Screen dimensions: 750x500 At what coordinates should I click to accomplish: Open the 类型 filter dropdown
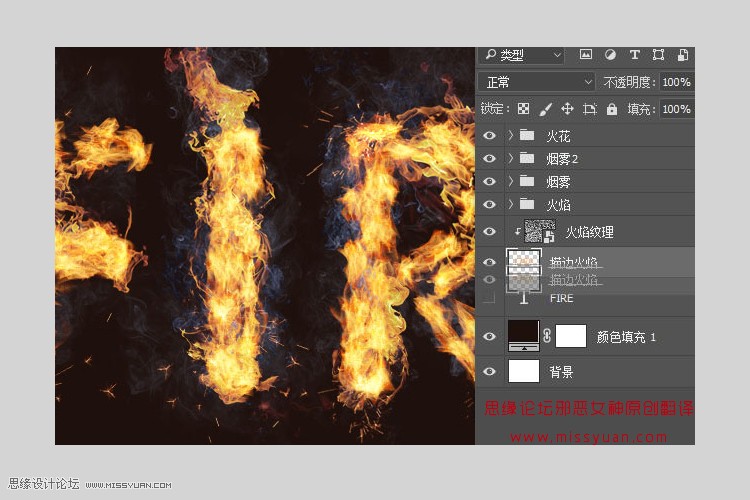pyautogui.click(x=522, y=55)
